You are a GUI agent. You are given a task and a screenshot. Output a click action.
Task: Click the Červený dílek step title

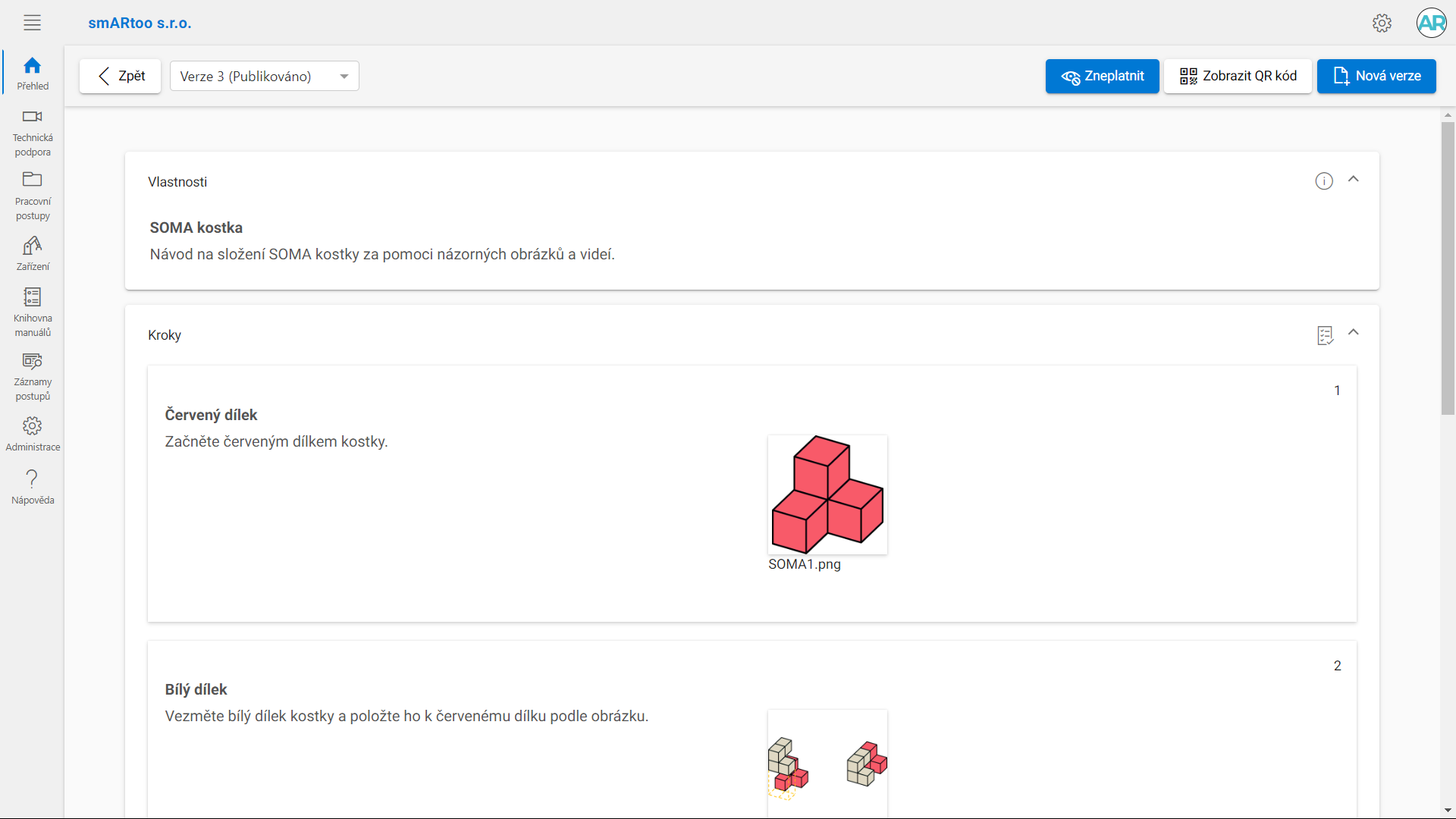click(211, 415)
